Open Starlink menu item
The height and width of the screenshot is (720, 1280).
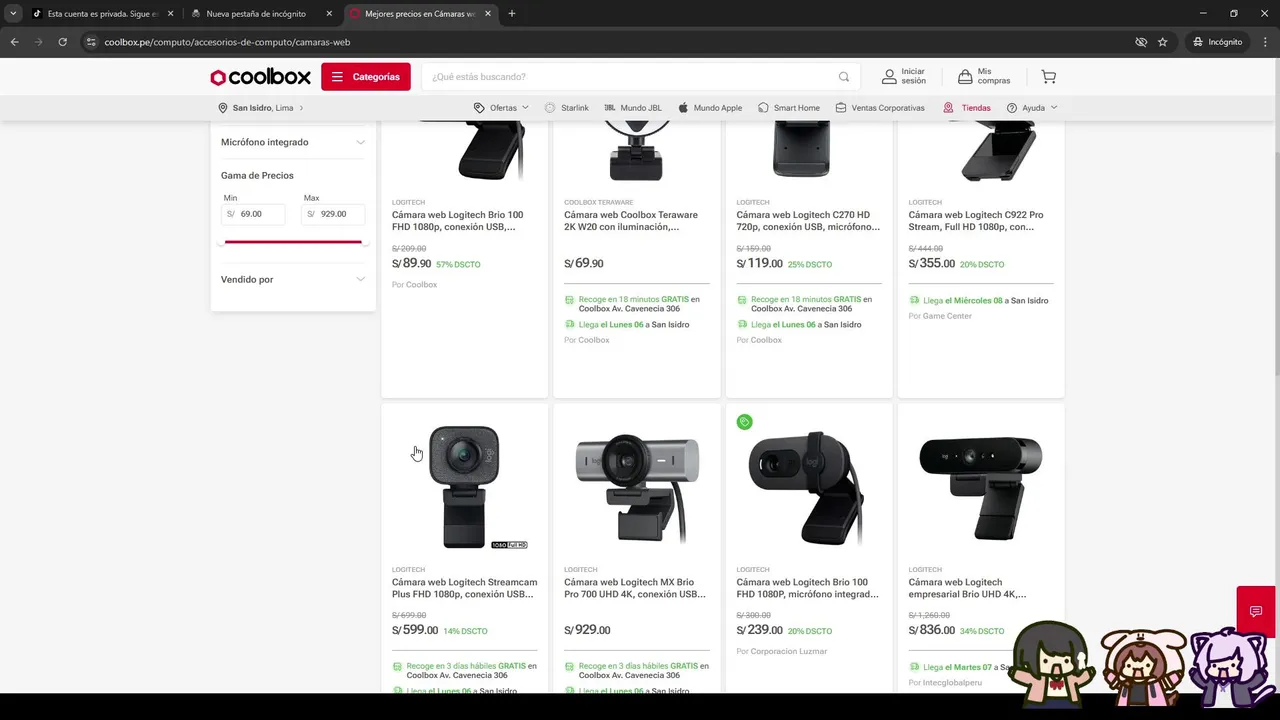[567, 108]
